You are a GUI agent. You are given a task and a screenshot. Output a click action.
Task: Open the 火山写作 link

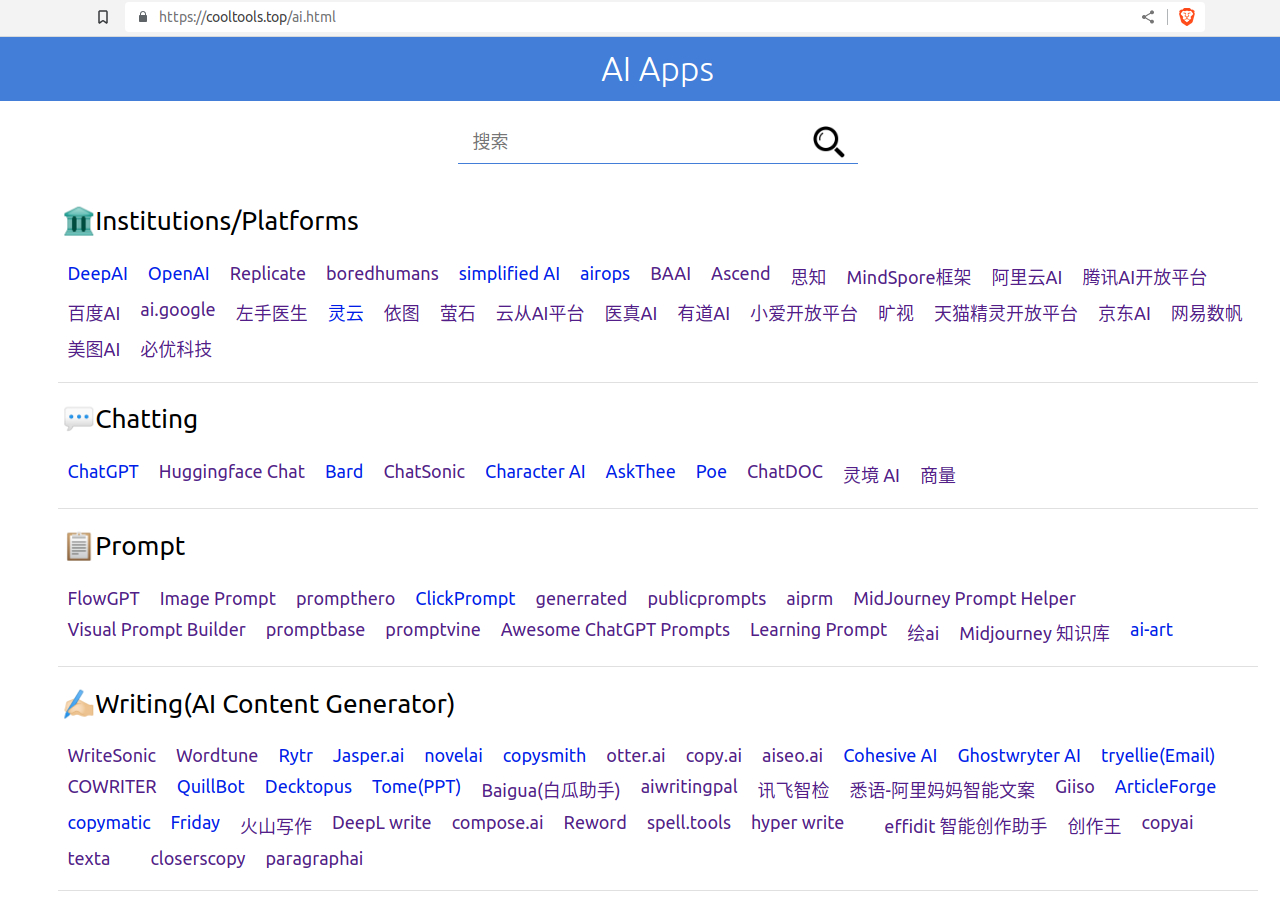click(x=276, y=827)
